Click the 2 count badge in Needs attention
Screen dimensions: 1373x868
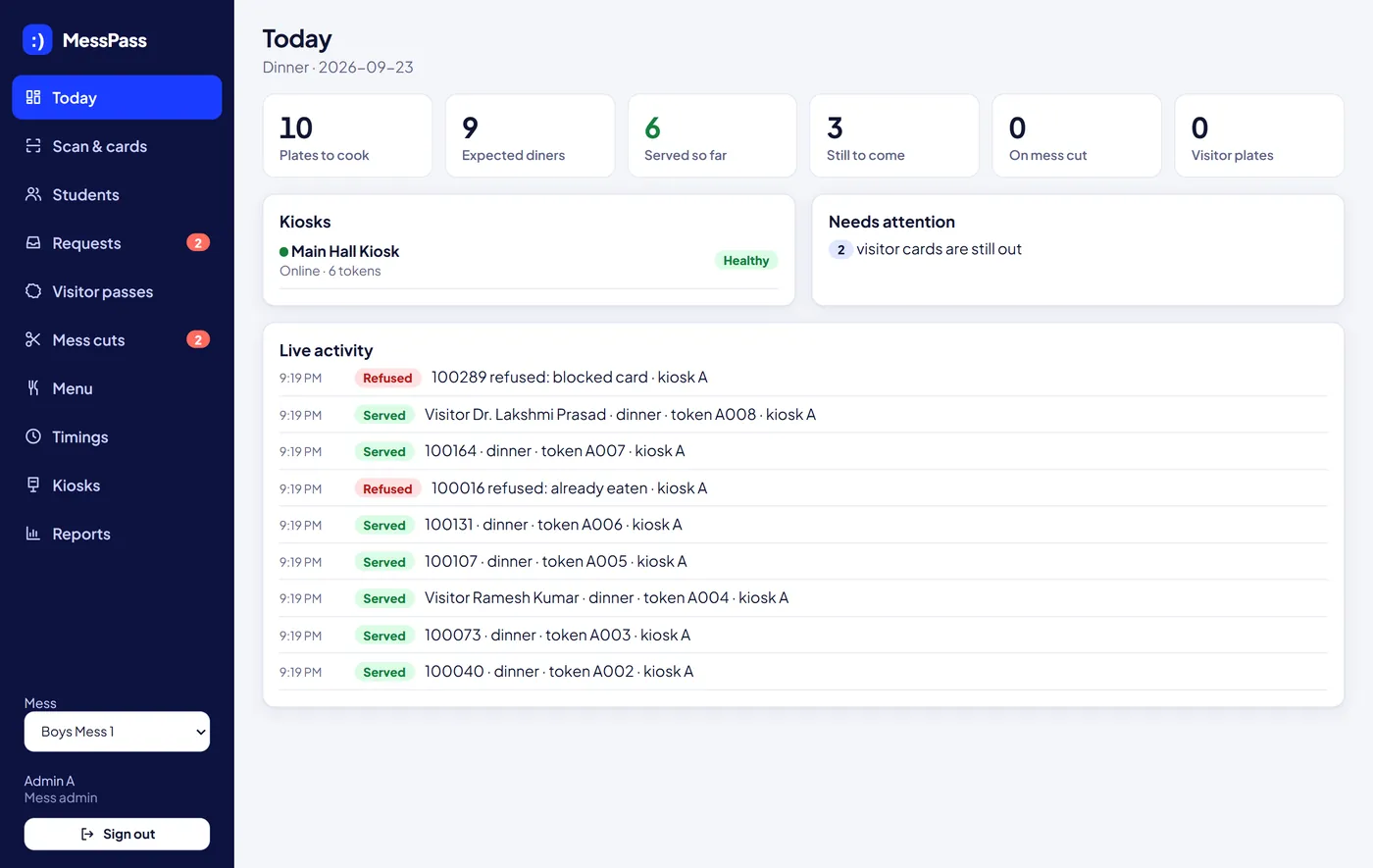pos(840,249)
